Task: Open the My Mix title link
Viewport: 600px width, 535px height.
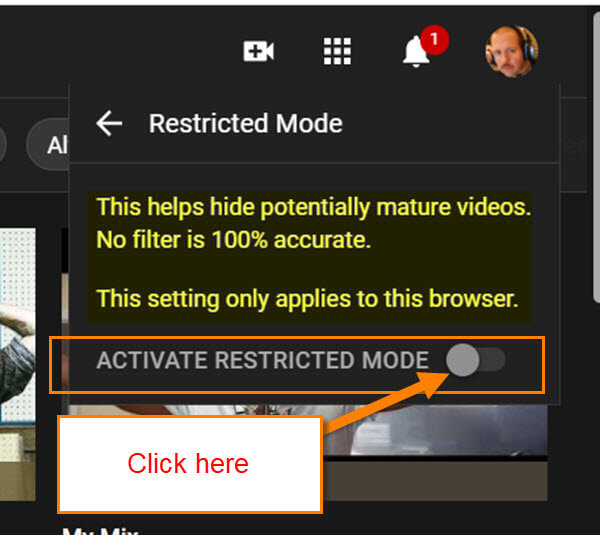Action: tap(100, 530)
